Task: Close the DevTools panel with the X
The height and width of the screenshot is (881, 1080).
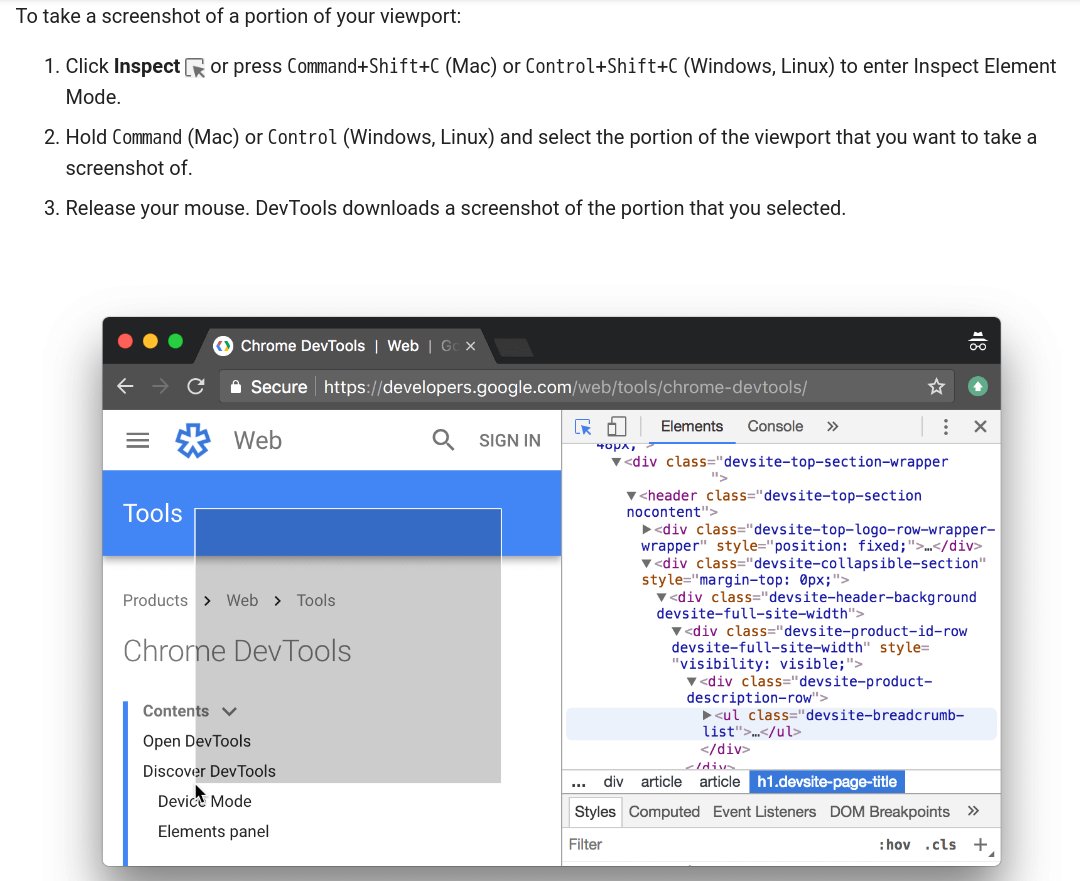Action: (x=980, y=426)
